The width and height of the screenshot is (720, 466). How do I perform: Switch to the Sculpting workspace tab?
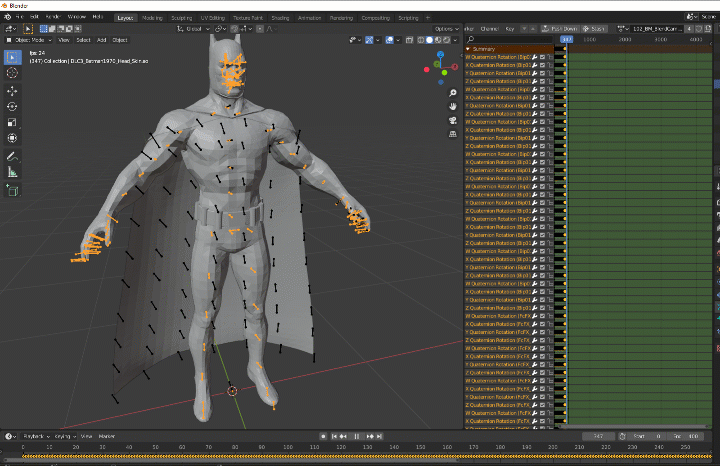(x=182, y=18)
